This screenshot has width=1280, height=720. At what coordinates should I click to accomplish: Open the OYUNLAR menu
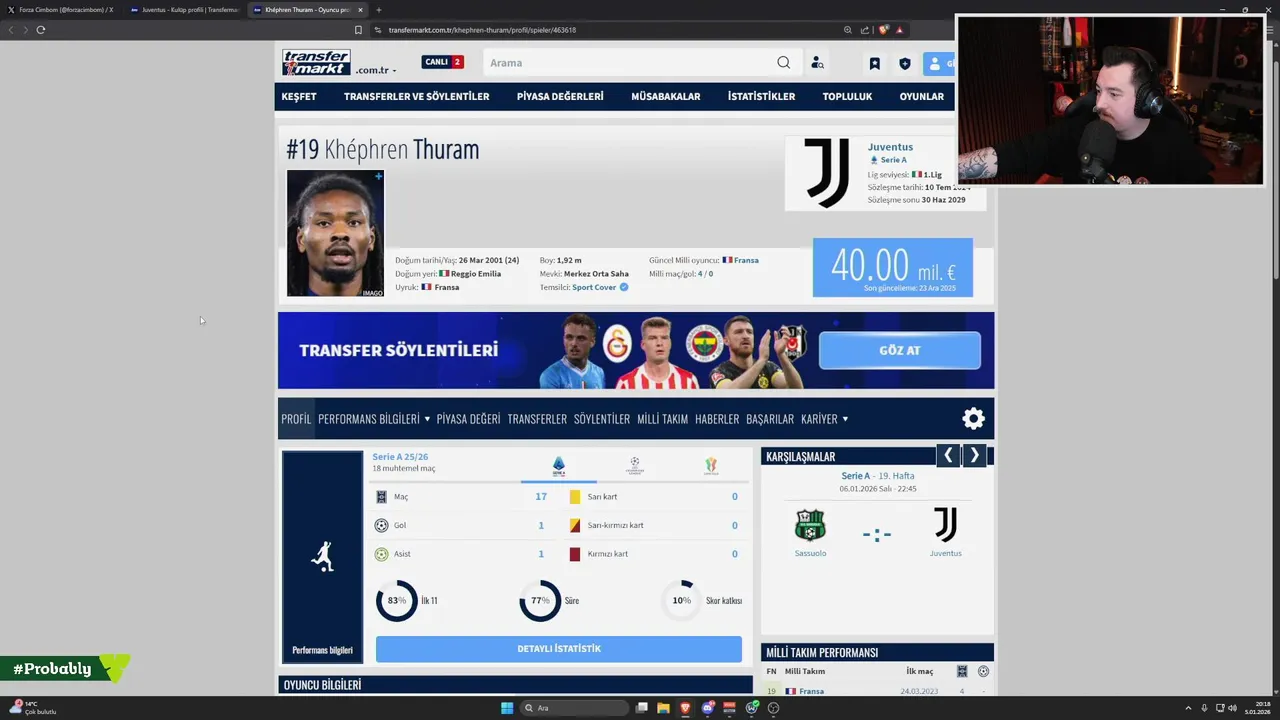coord(921,97)
